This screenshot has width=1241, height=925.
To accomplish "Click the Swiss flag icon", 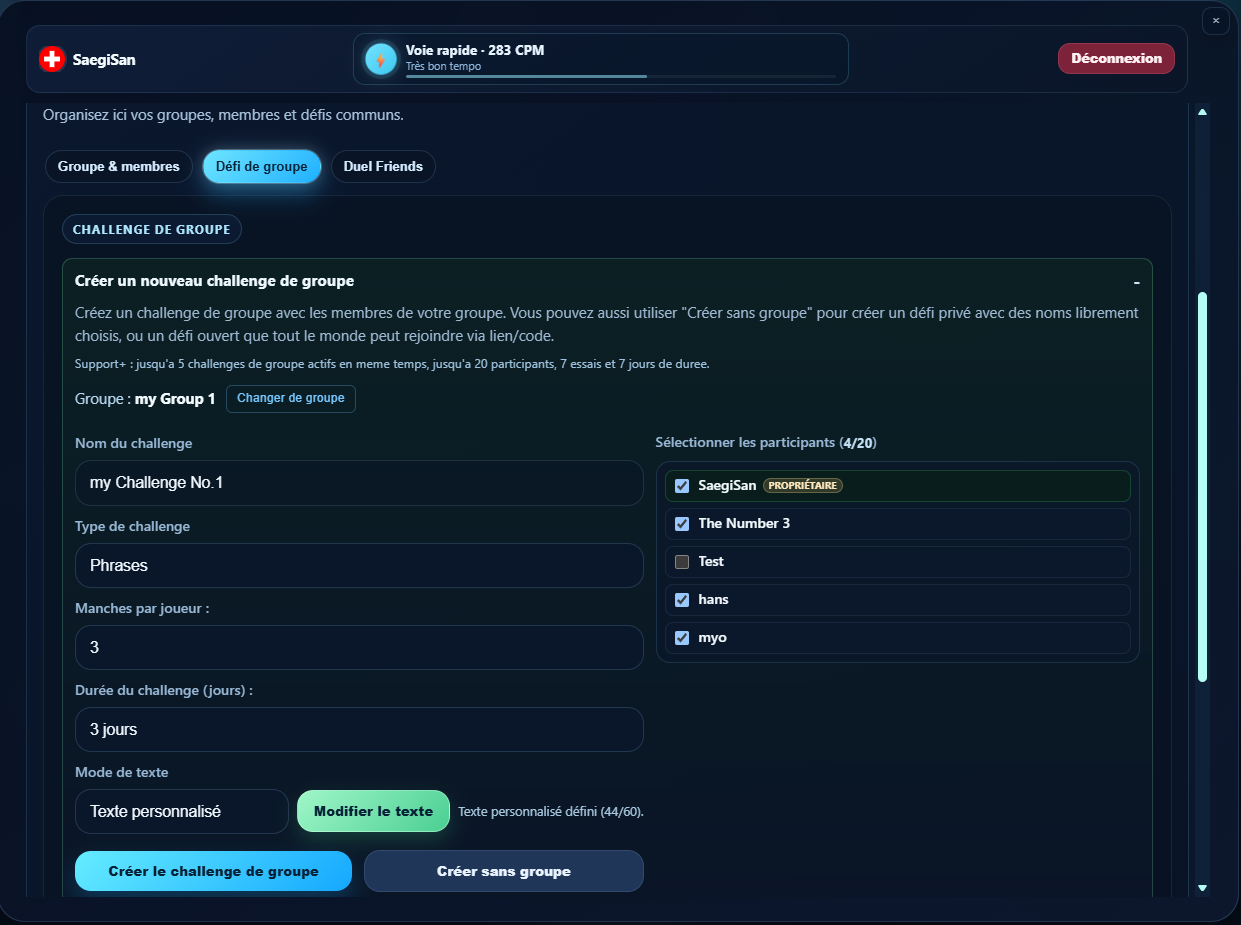I will tap(52, 59).
